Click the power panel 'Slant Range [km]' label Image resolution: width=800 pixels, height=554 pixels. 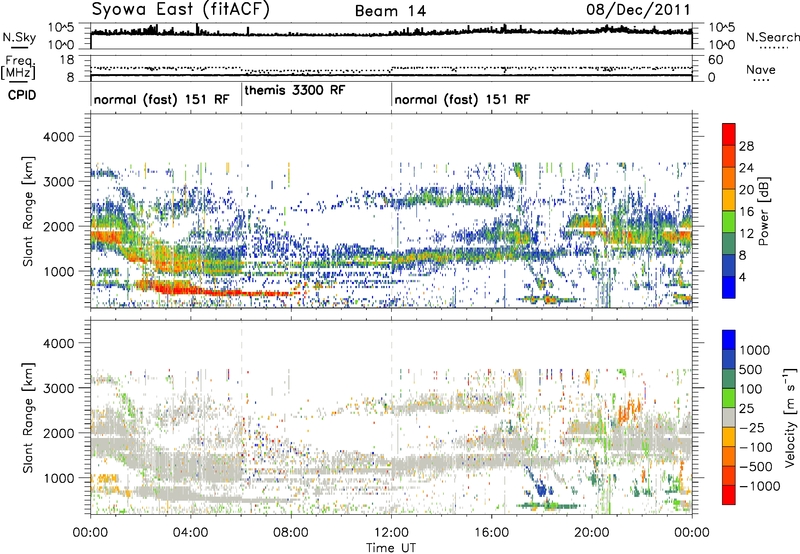tap(28, 211)
